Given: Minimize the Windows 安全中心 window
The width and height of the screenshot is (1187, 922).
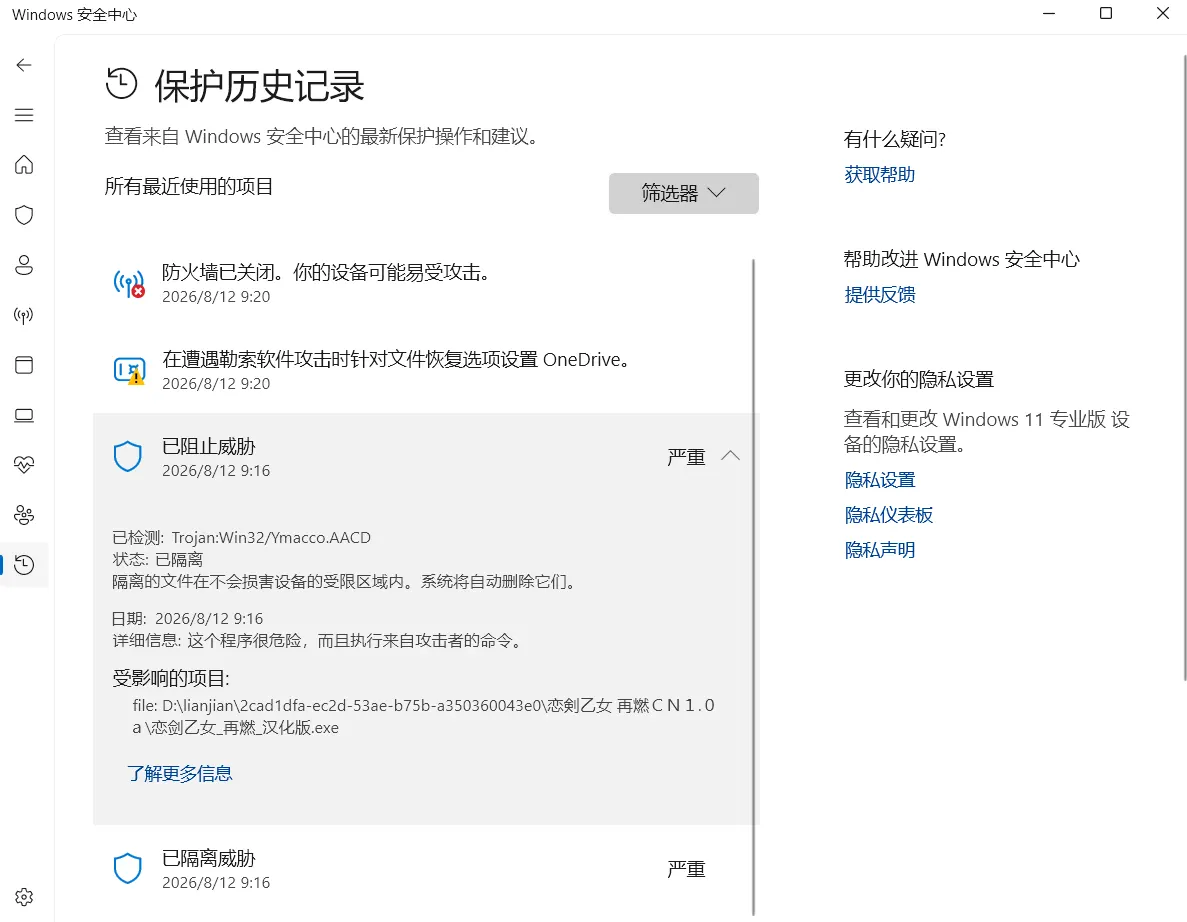Looking at the screenshot, I should [1048, 14].
